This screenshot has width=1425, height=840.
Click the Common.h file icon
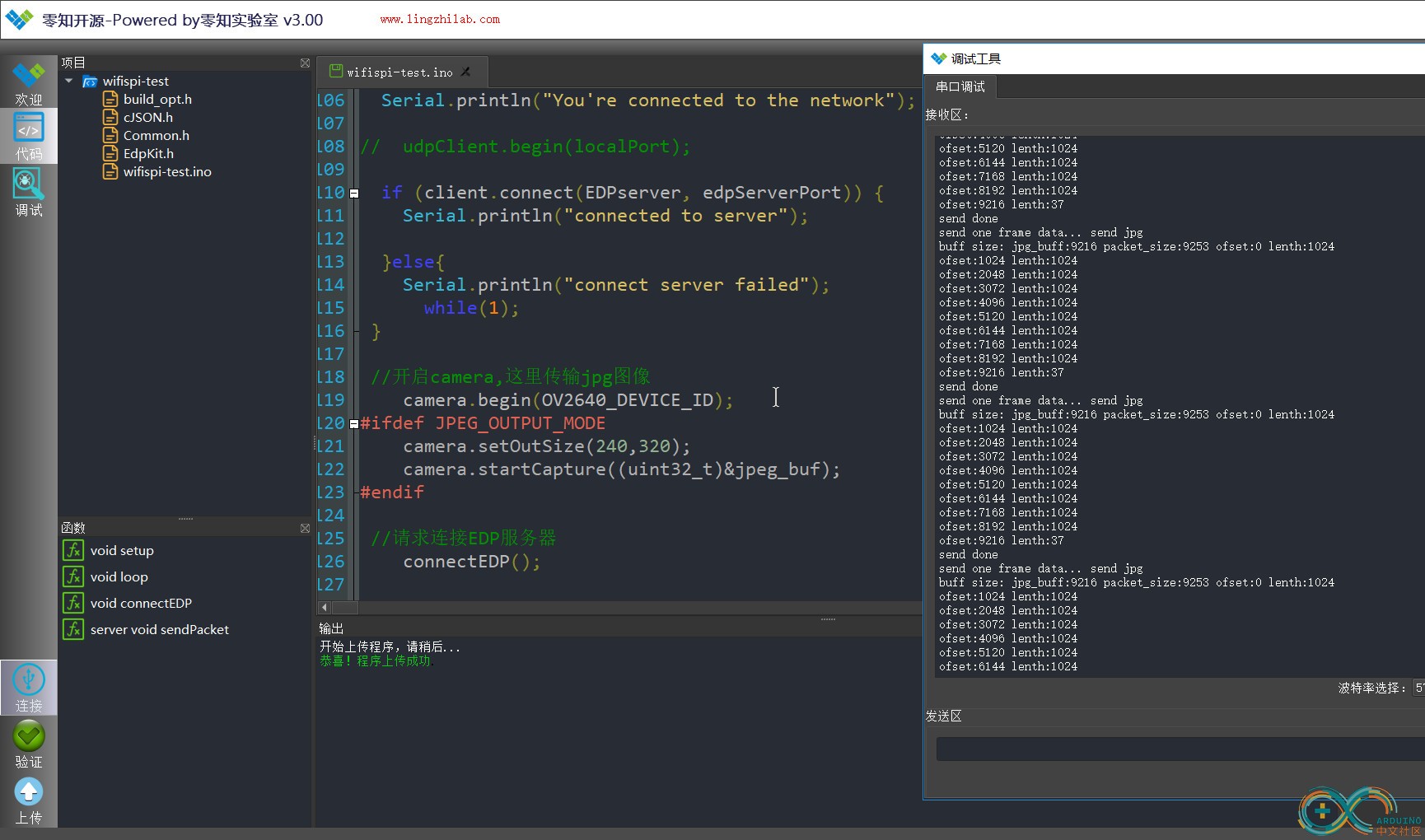click(x=110, y=135)
